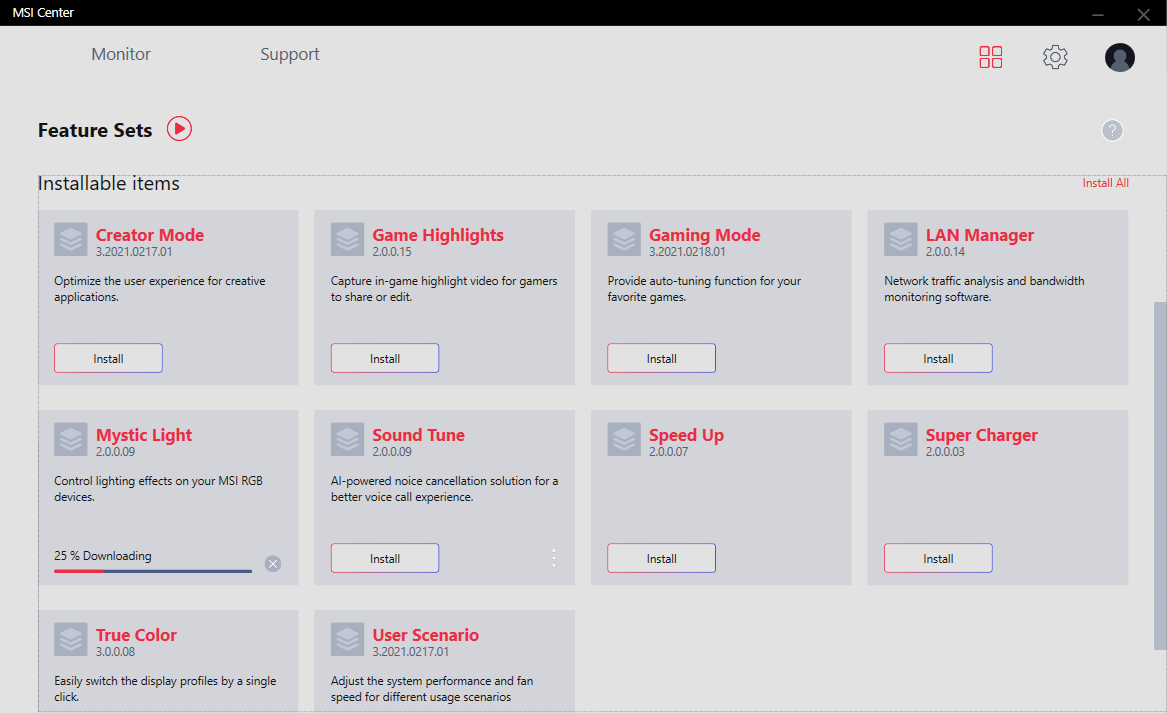Viewport: 1167px width, 713px height.
Task: Click version text 2.0.0.03
Action: tap(945, 452)
